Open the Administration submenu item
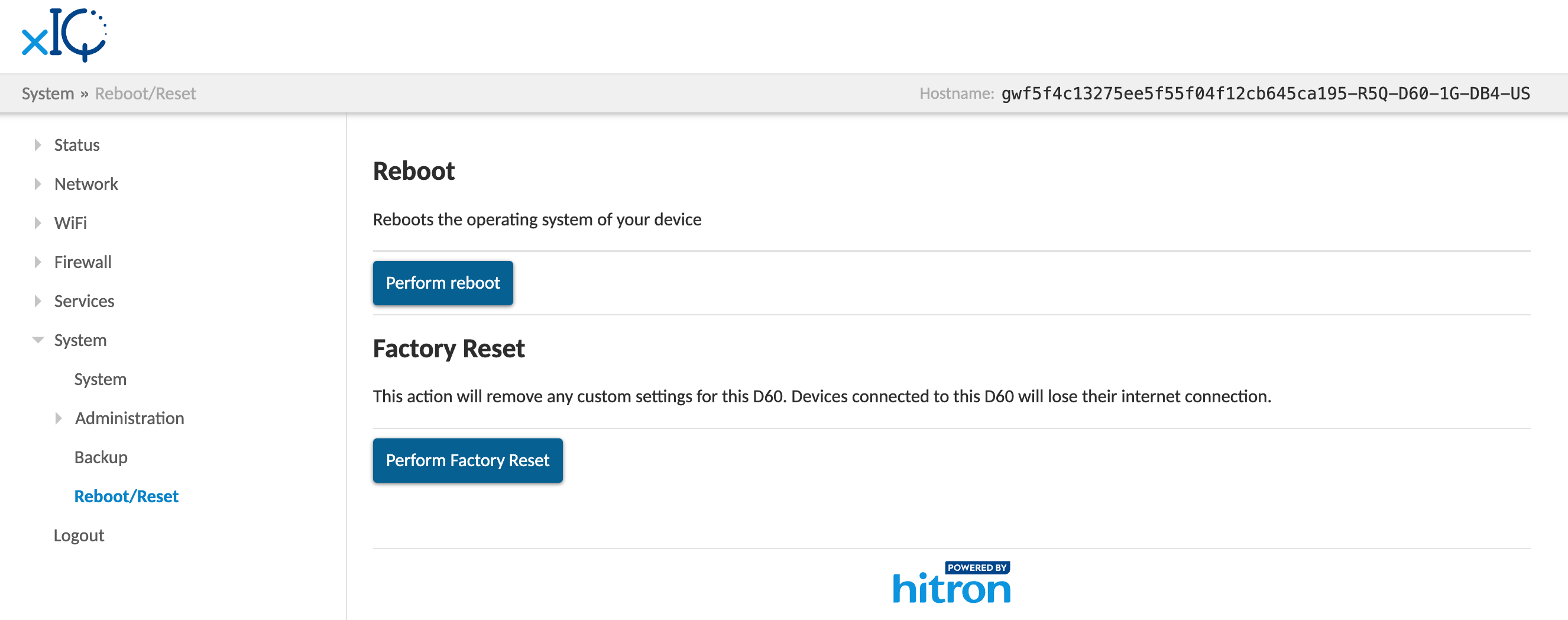The image size is (1568, 620). tap(129, 418)
